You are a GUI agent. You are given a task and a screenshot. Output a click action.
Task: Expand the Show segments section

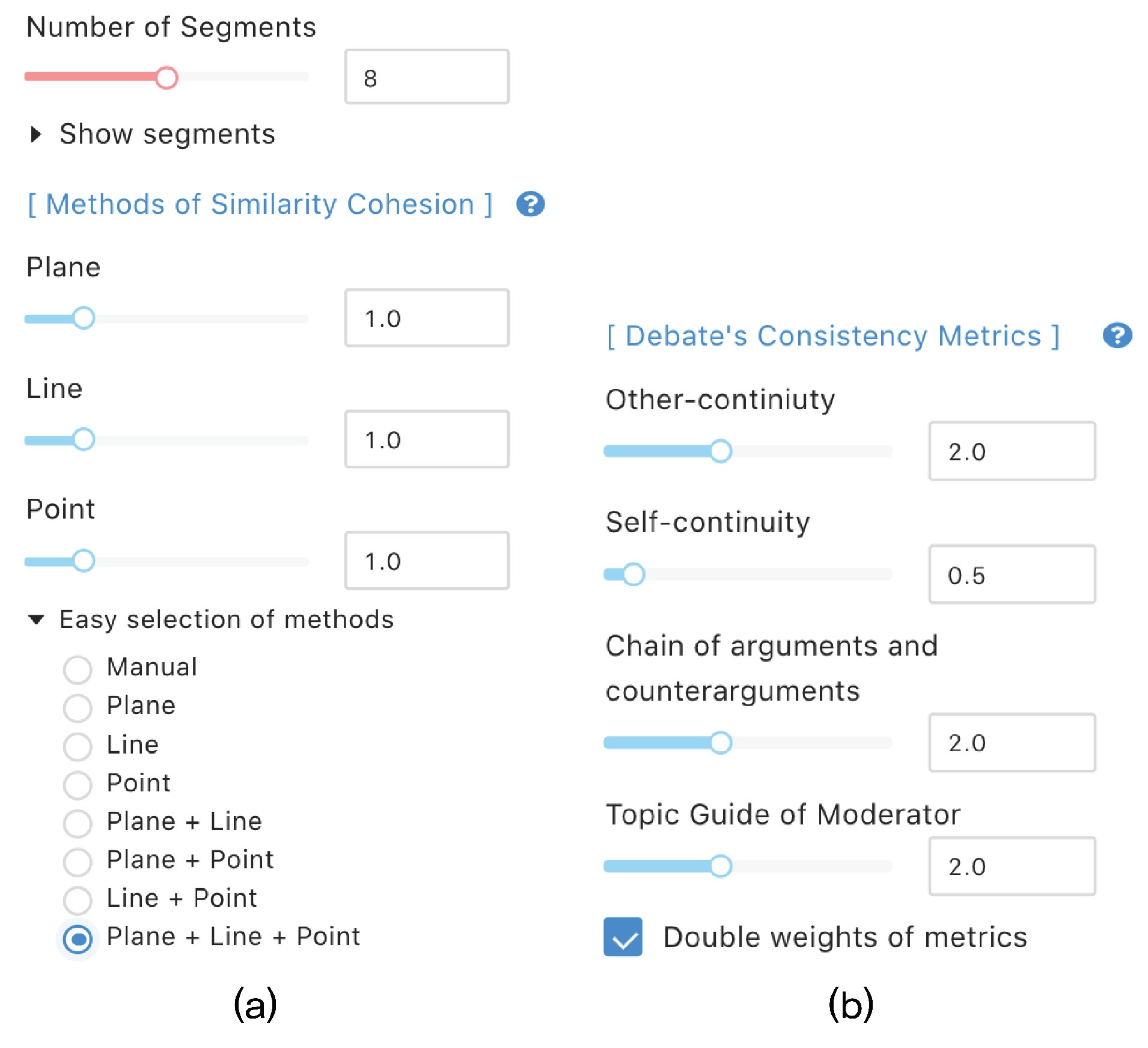click(x=36, y=134)
